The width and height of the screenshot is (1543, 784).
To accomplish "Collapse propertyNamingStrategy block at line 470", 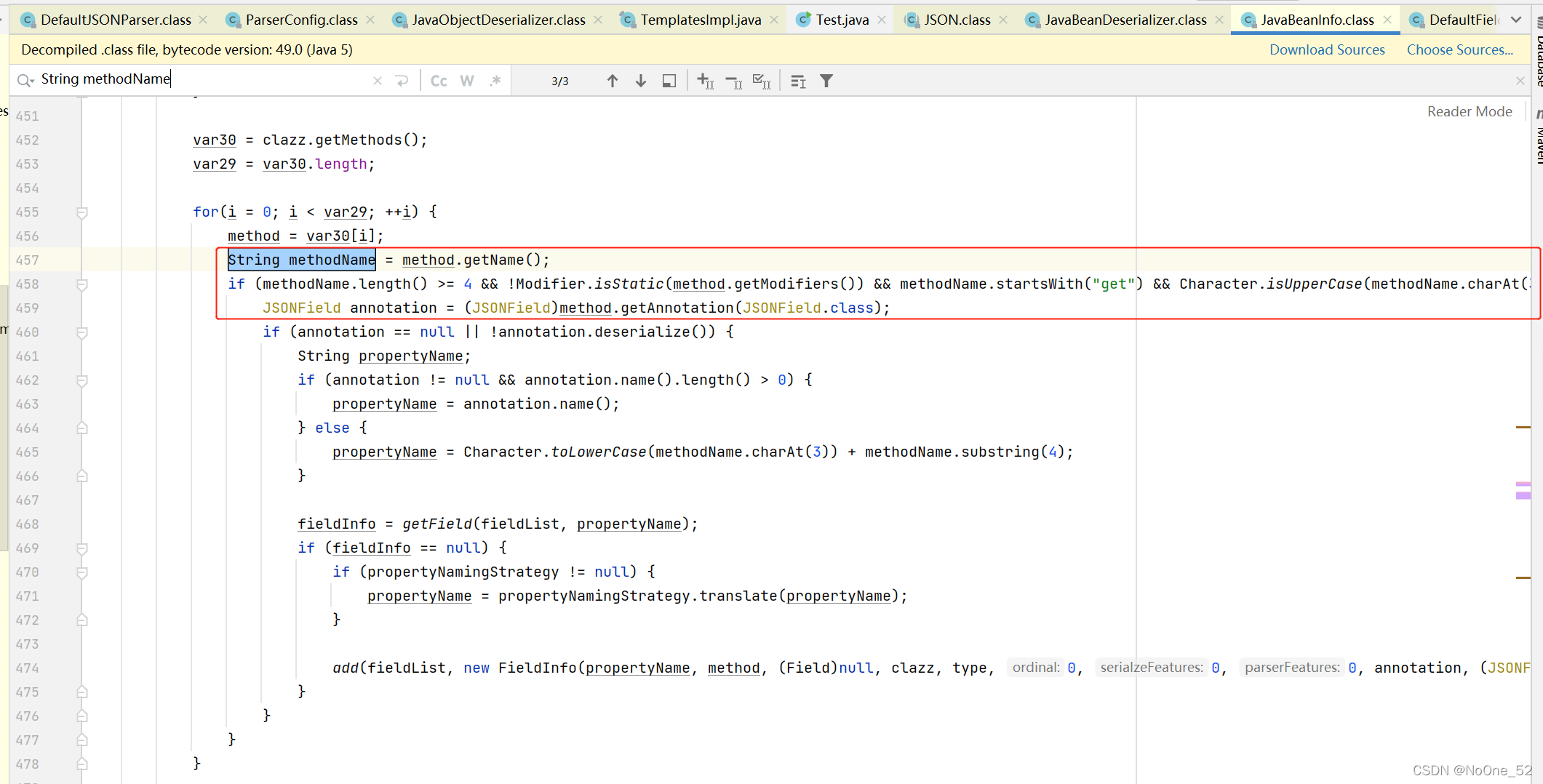I will 82,572.
